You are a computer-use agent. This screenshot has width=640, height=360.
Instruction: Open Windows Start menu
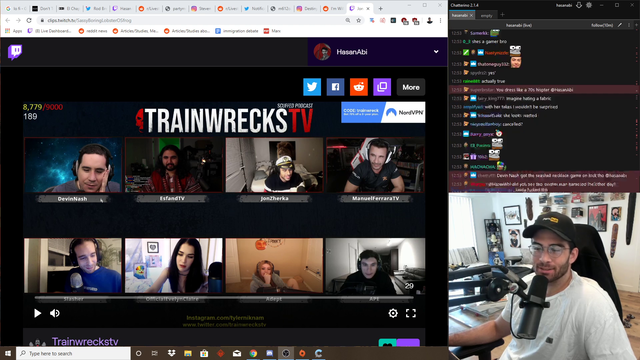(x=8, y=353)
